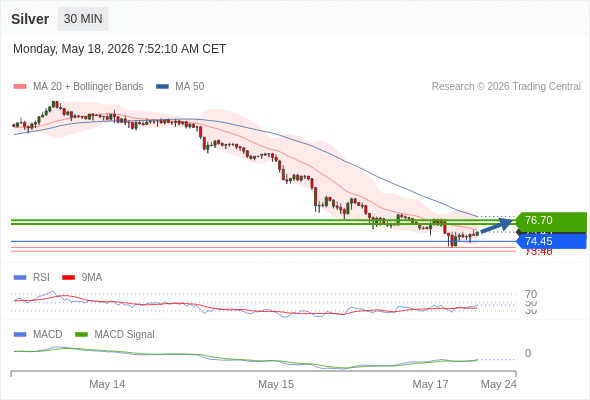Click the green 76.70 resistance price tag
Image resolution: width=590 pixels, height=400 pixels.
[x=551, y=221]
